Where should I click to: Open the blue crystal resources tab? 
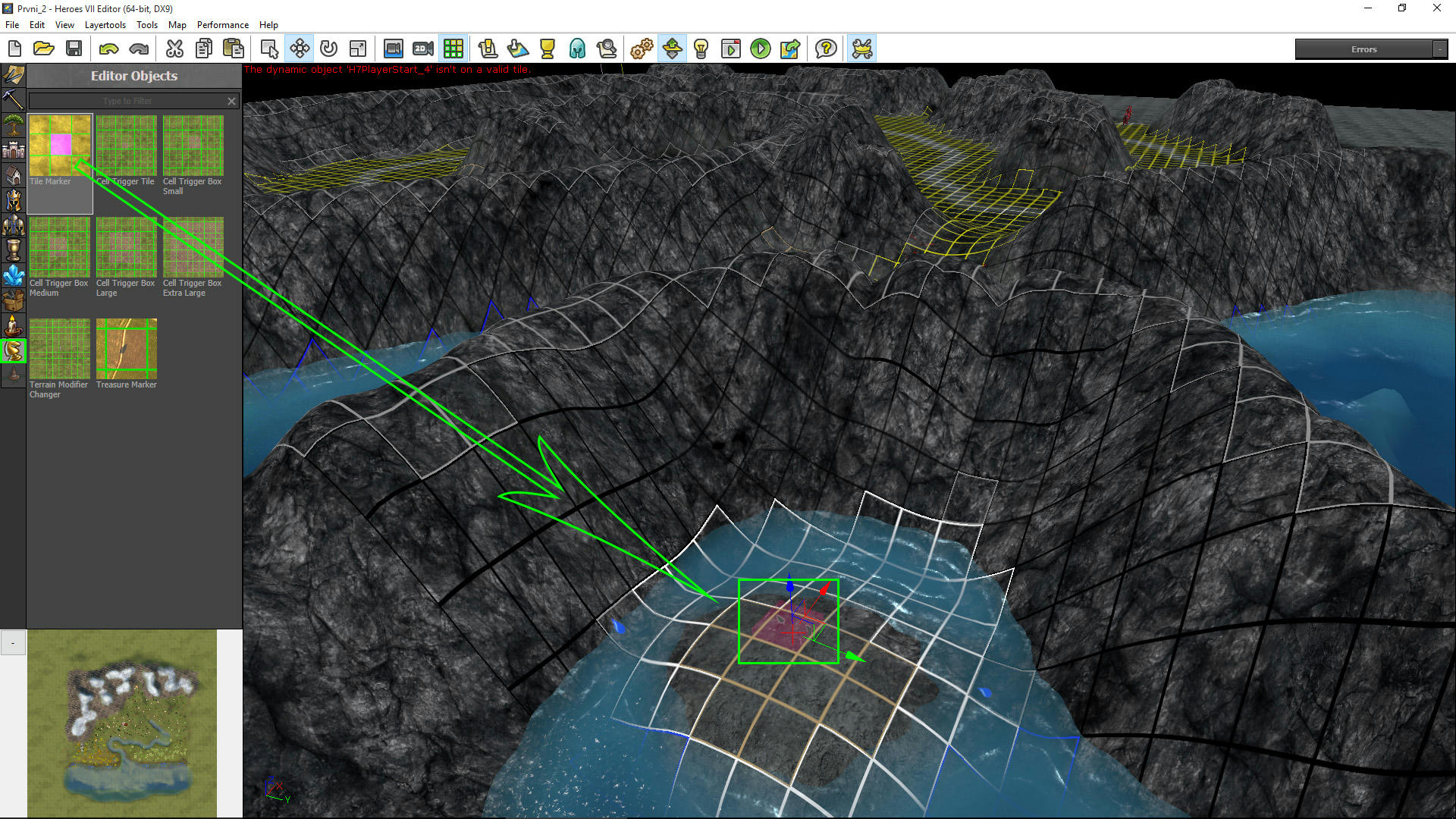(13, 275)
